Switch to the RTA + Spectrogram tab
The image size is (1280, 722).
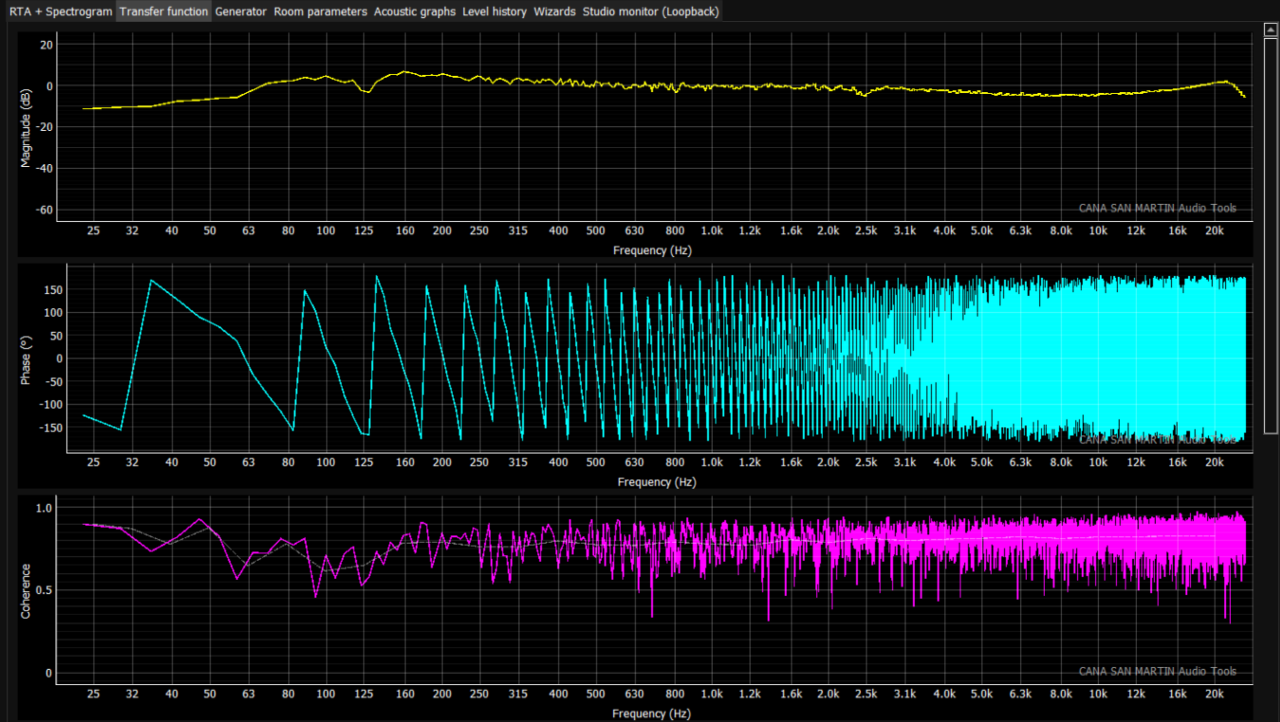point(59,11)
